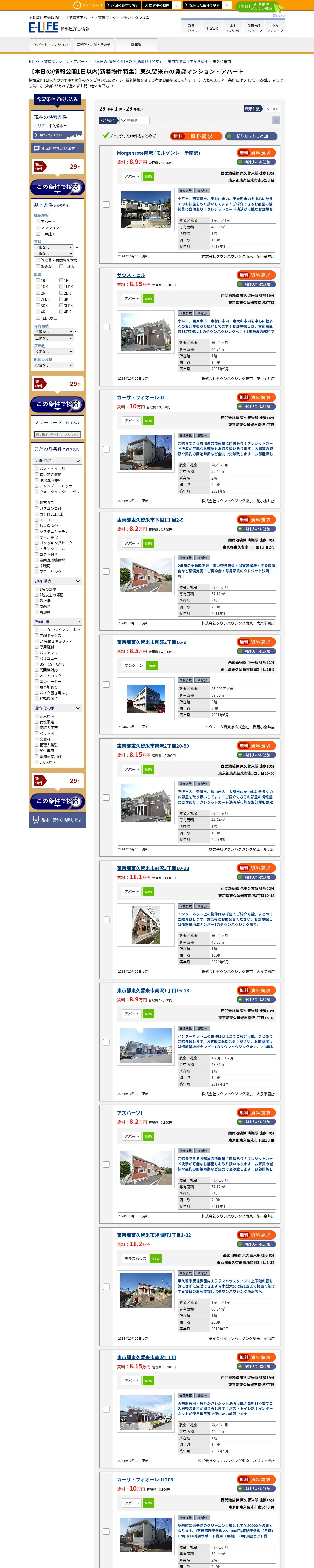Select the Morgenrote南沢 listing checkbox
This screenshot has width=314, height=1568.
106,205
